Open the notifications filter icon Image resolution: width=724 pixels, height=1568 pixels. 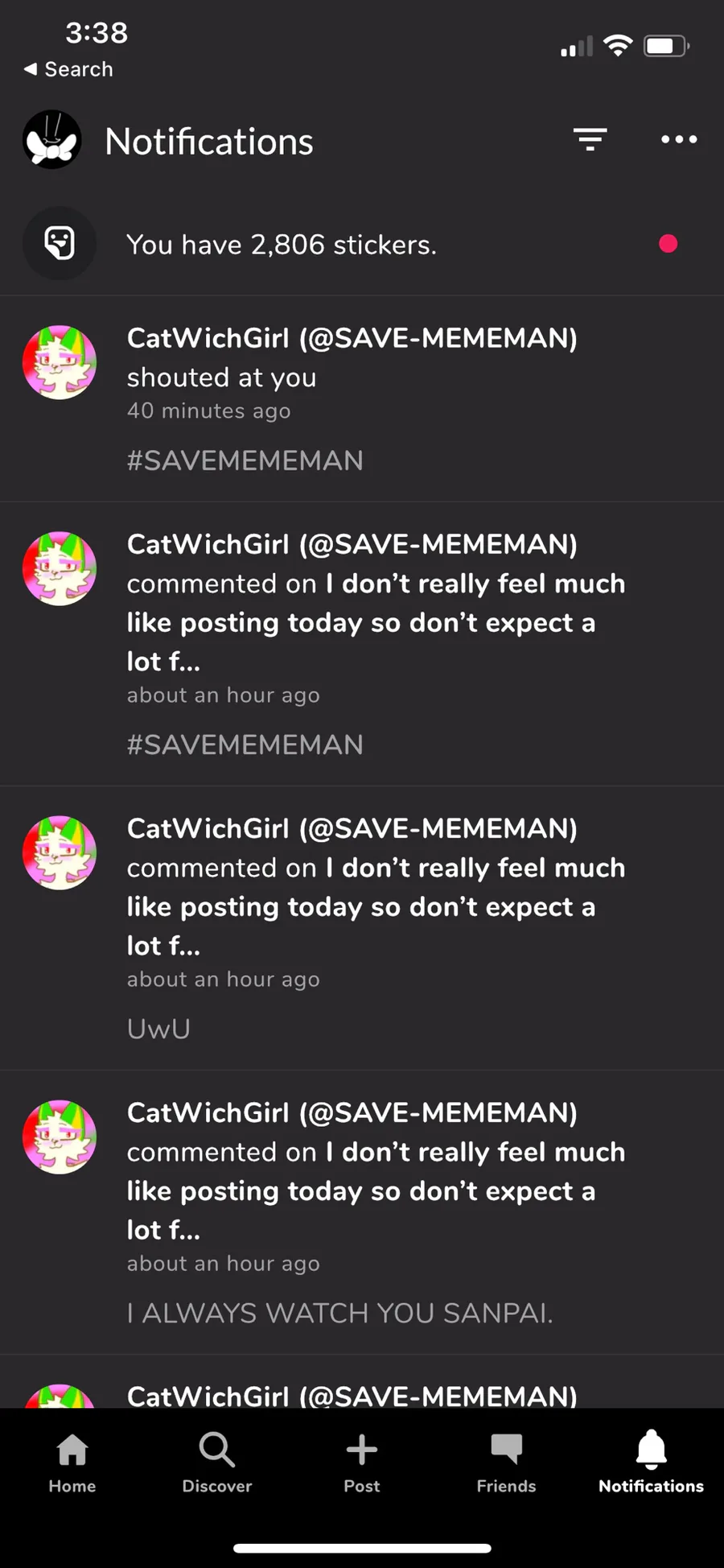[590, 139]
